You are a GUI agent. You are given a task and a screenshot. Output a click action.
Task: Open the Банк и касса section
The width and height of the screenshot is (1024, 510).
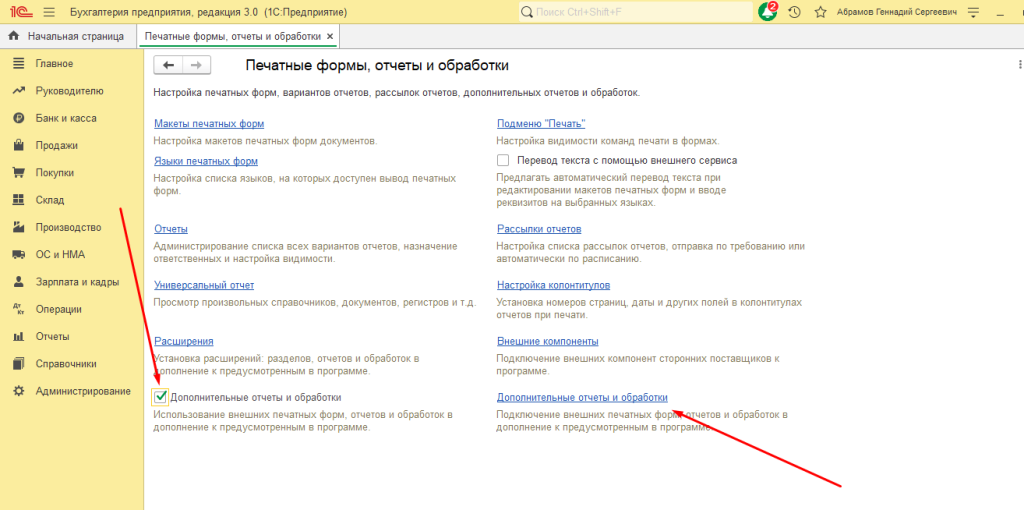pyautogui.click(x=66, y=118)
